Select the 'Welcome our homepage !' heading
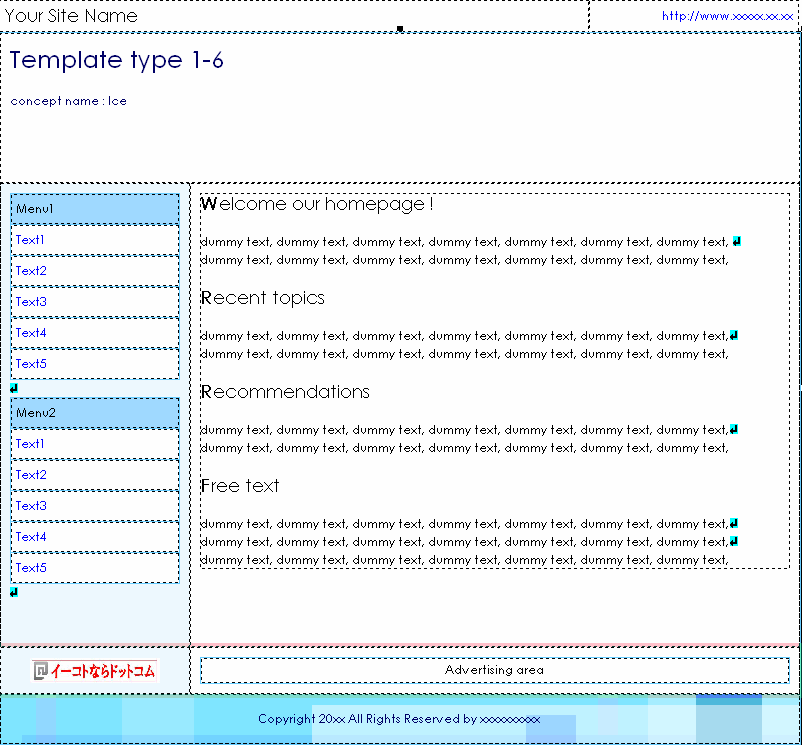This screenshot has height=745, width=802. pos(317,204)
